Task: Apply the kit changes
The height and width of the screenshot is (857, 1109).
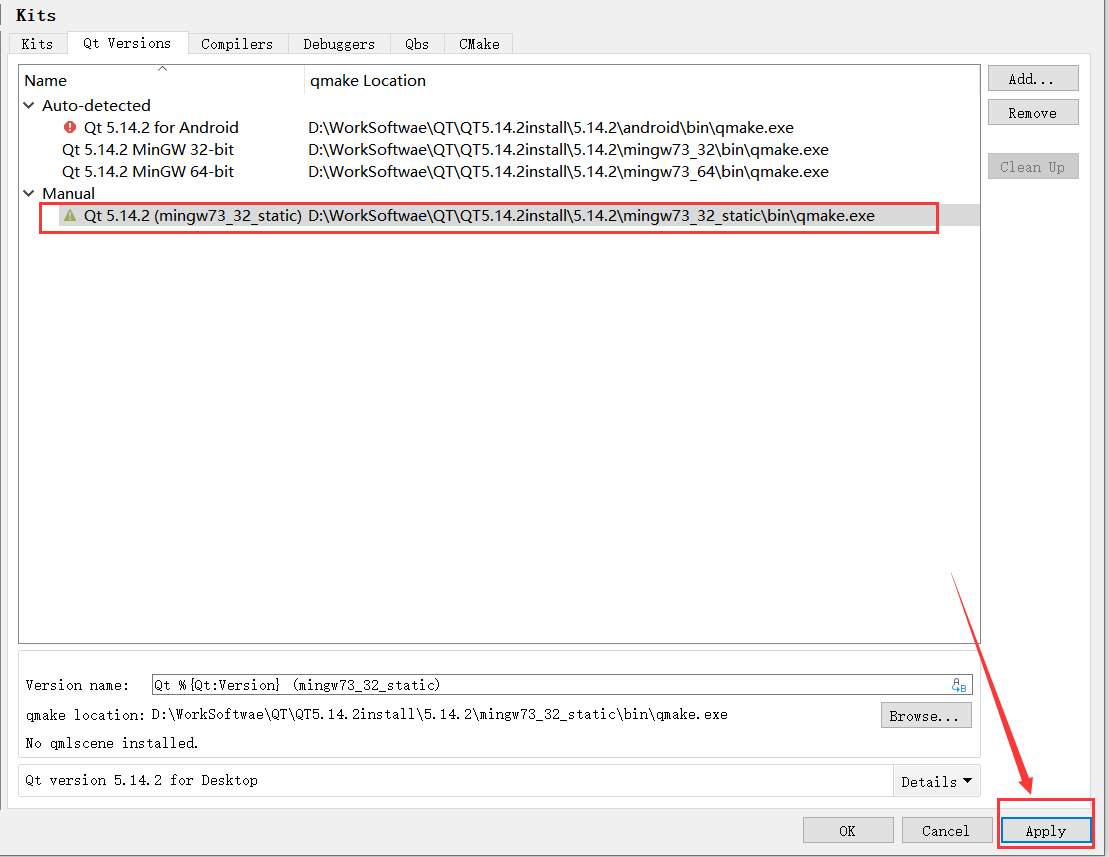Action: 1045,830
